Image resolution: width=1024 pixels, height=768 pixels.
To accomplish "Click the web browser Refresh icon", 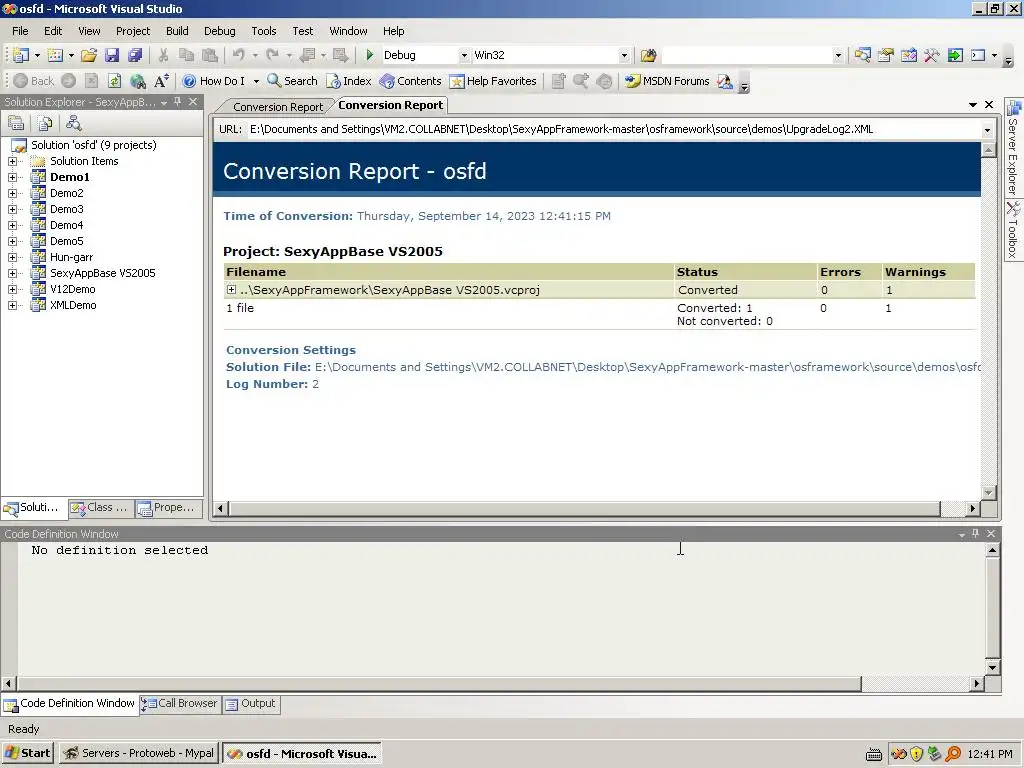I will tap(114, 81).
